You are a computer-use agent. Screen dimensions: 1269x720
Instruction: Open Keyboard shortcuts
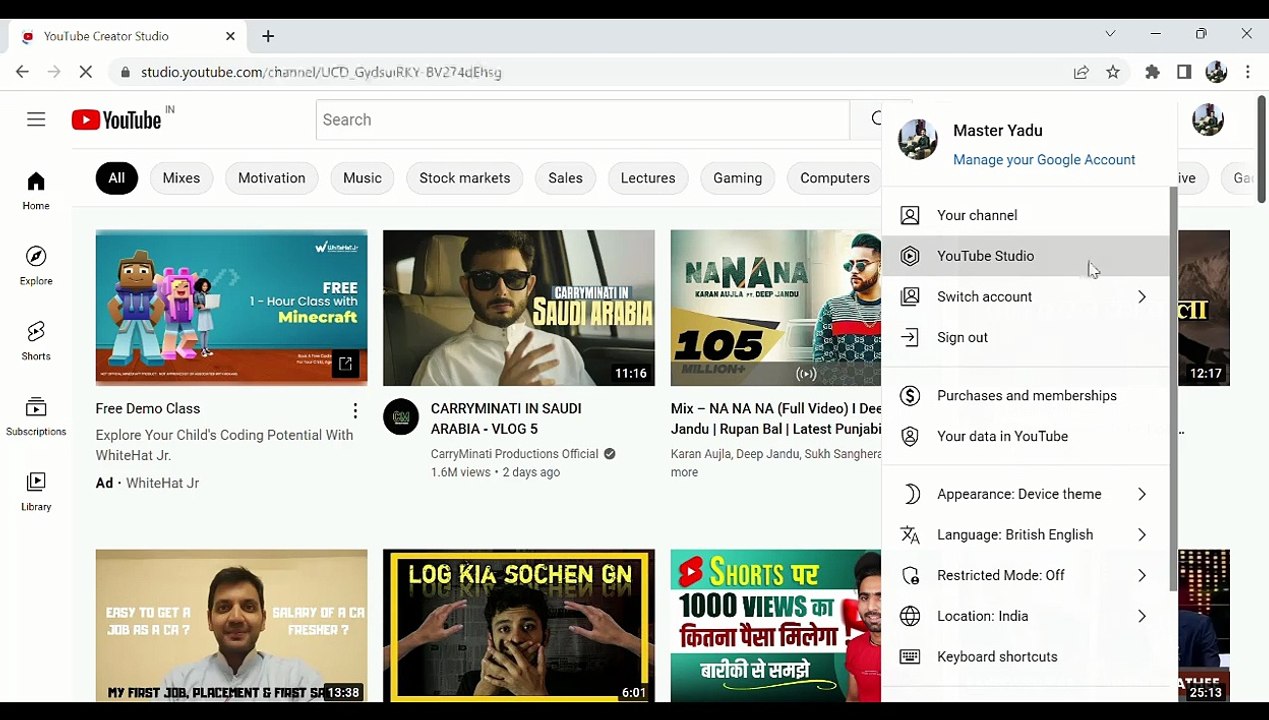click(x=1025, y=657)
